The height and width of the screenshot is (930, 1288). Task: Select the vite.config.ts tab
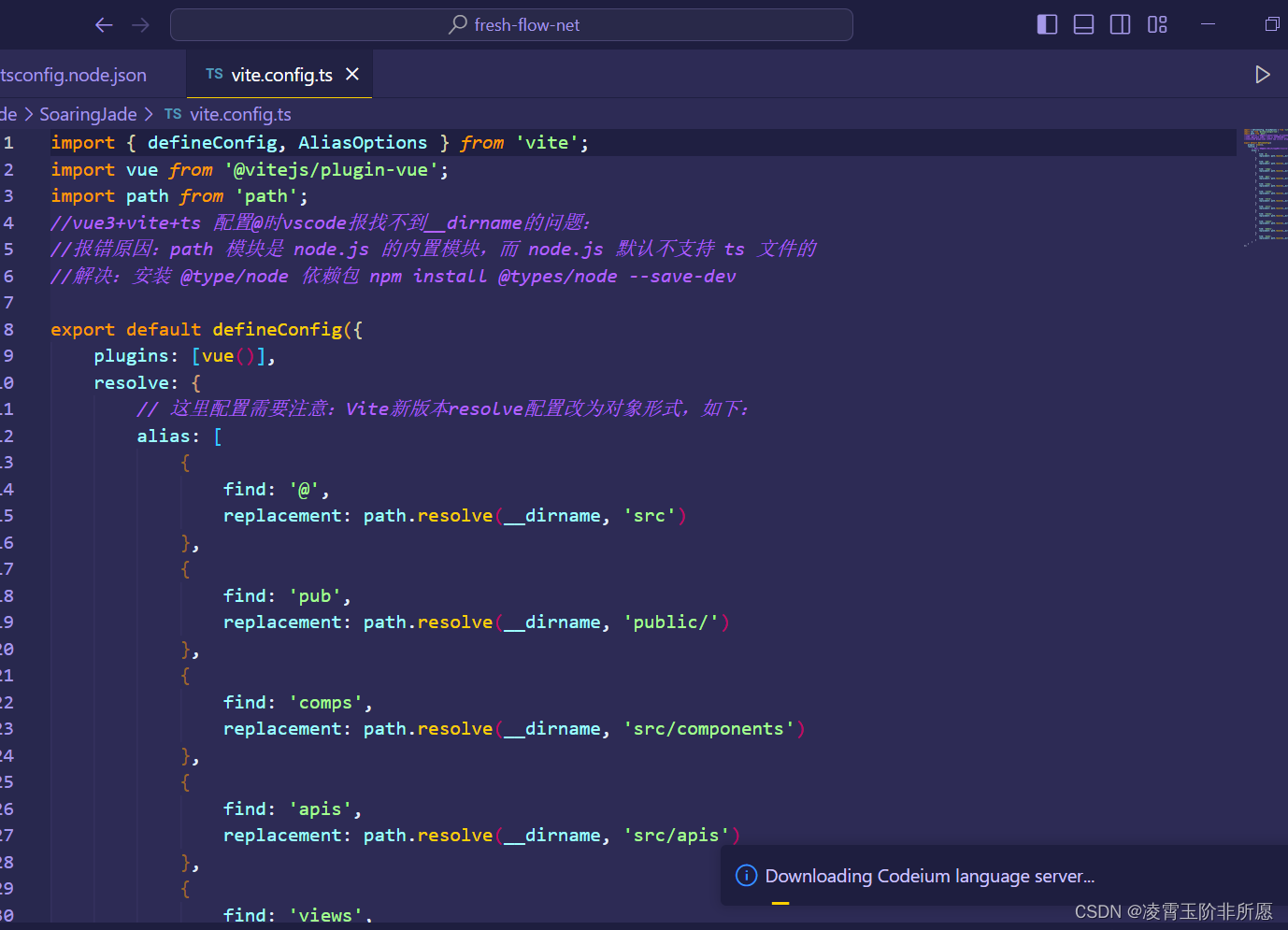281,75
